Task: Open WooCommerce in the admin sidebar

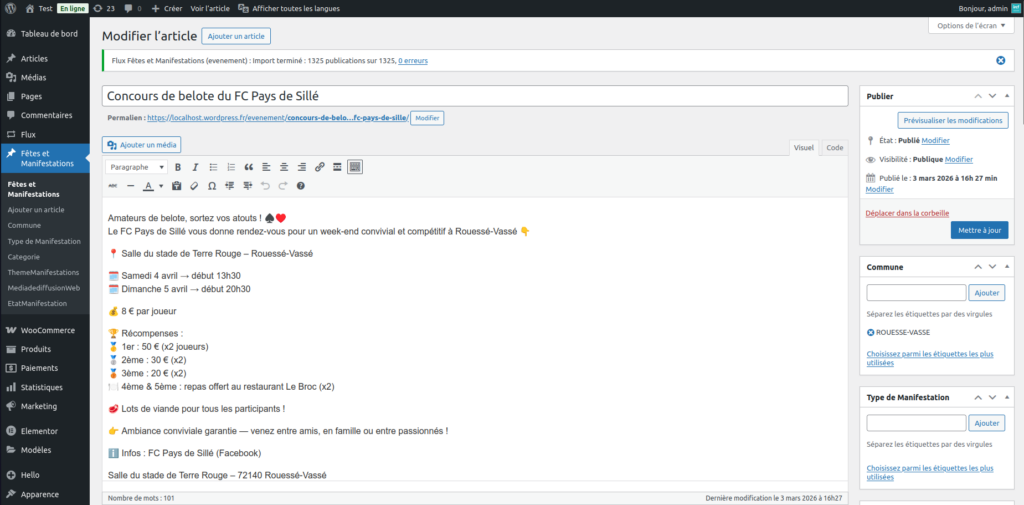Action: (48, 330)
